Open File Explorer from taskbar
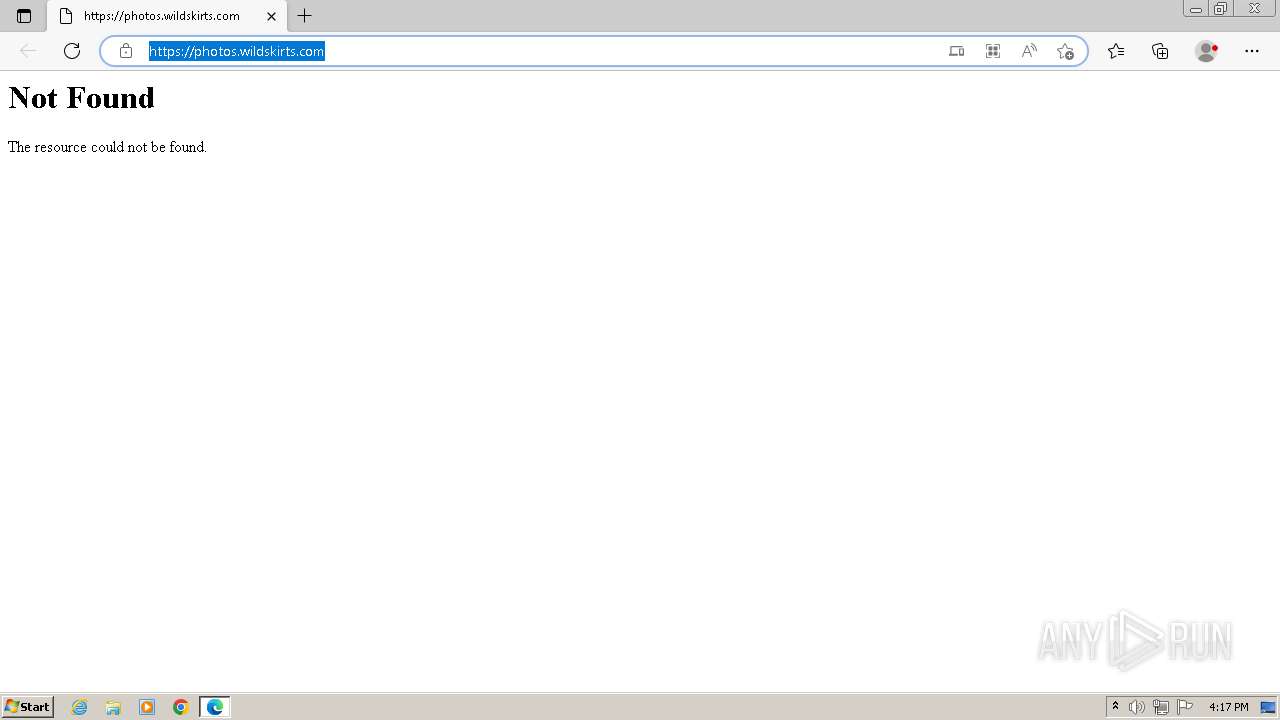The width and height of the screenshot is (1280, 720). point(113,707)
